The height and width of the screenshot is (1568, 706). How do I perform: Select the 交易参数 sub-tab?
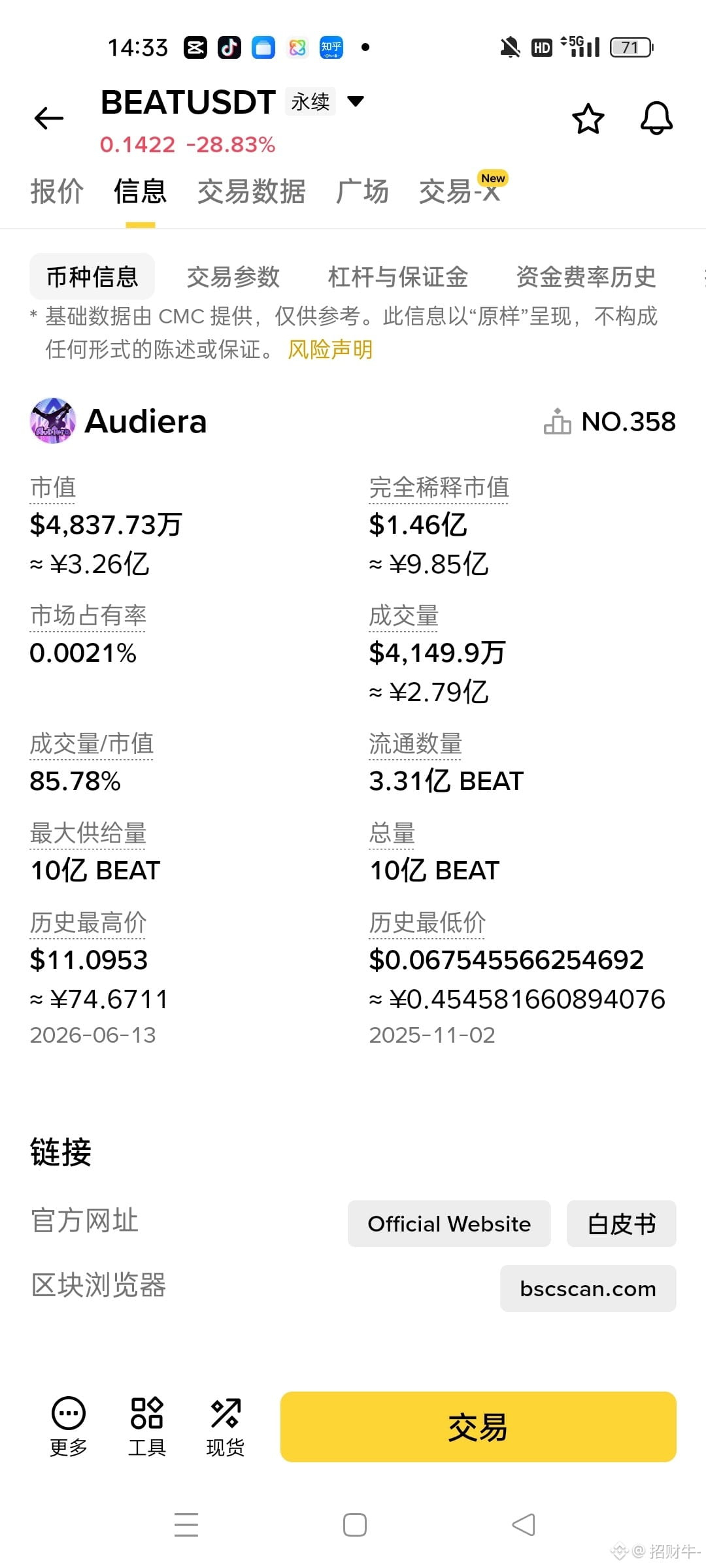(x=233, y=277)
